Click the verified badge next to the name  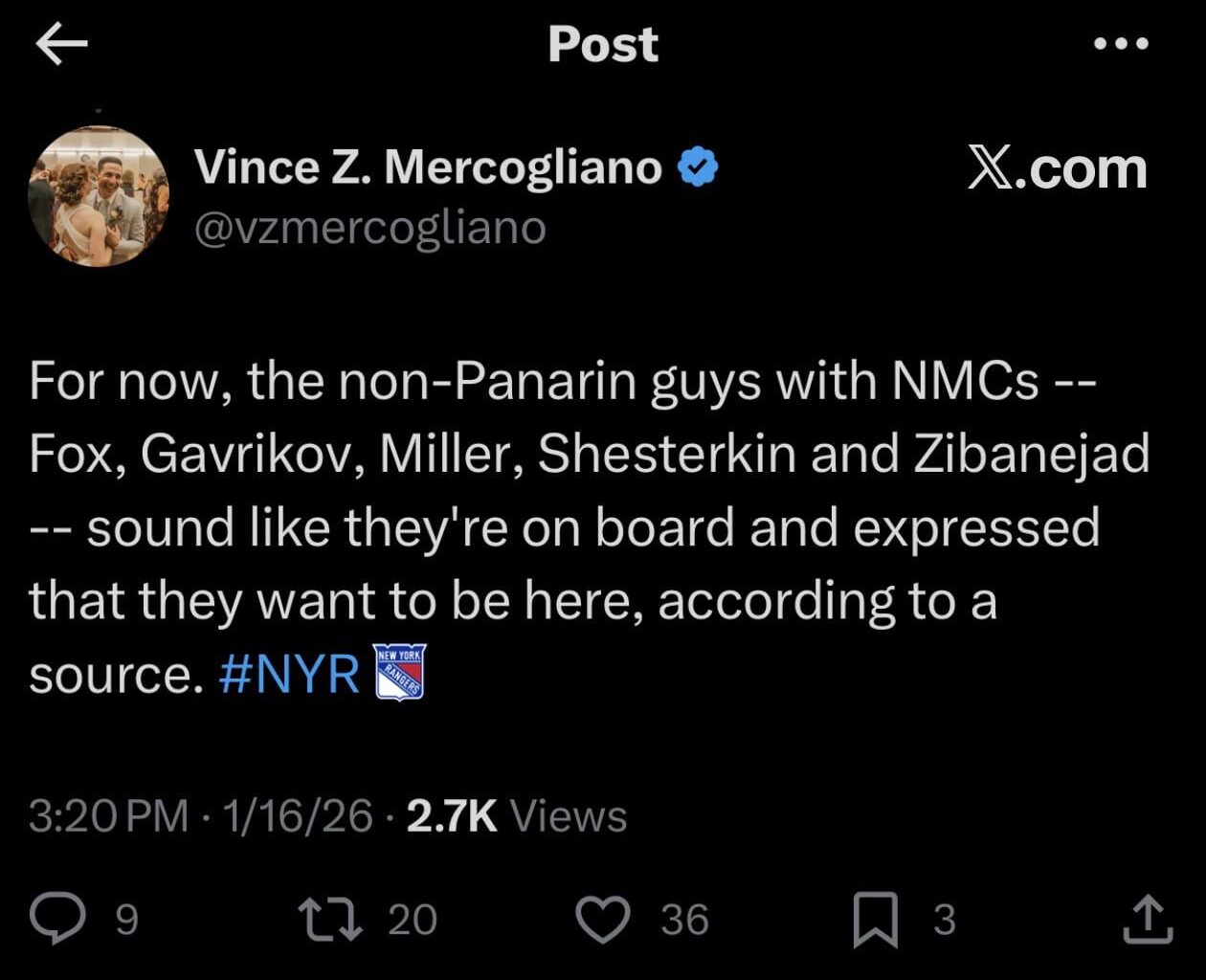point(695,165)
